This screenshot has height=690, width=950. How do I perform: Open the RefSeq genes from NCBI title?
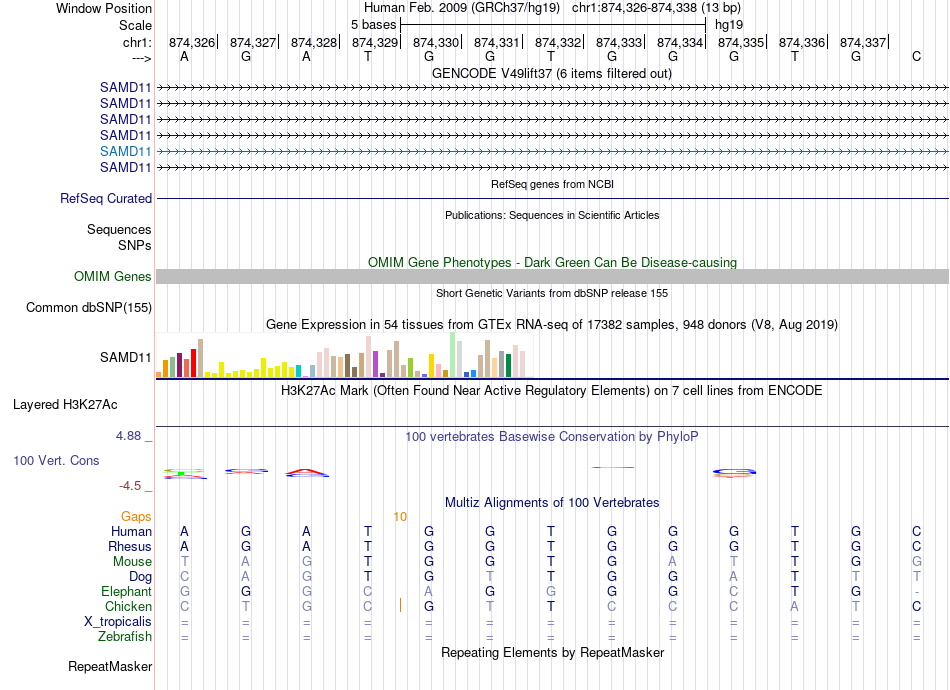click(552, 184)
